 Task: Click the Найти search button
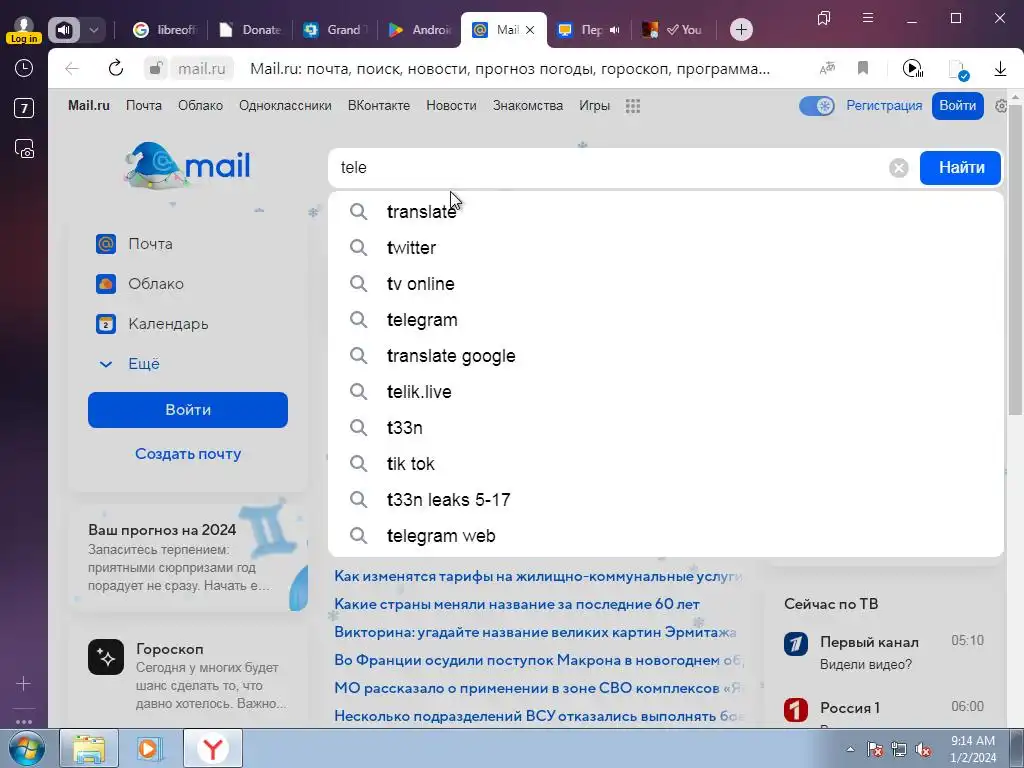click(961, 168)
